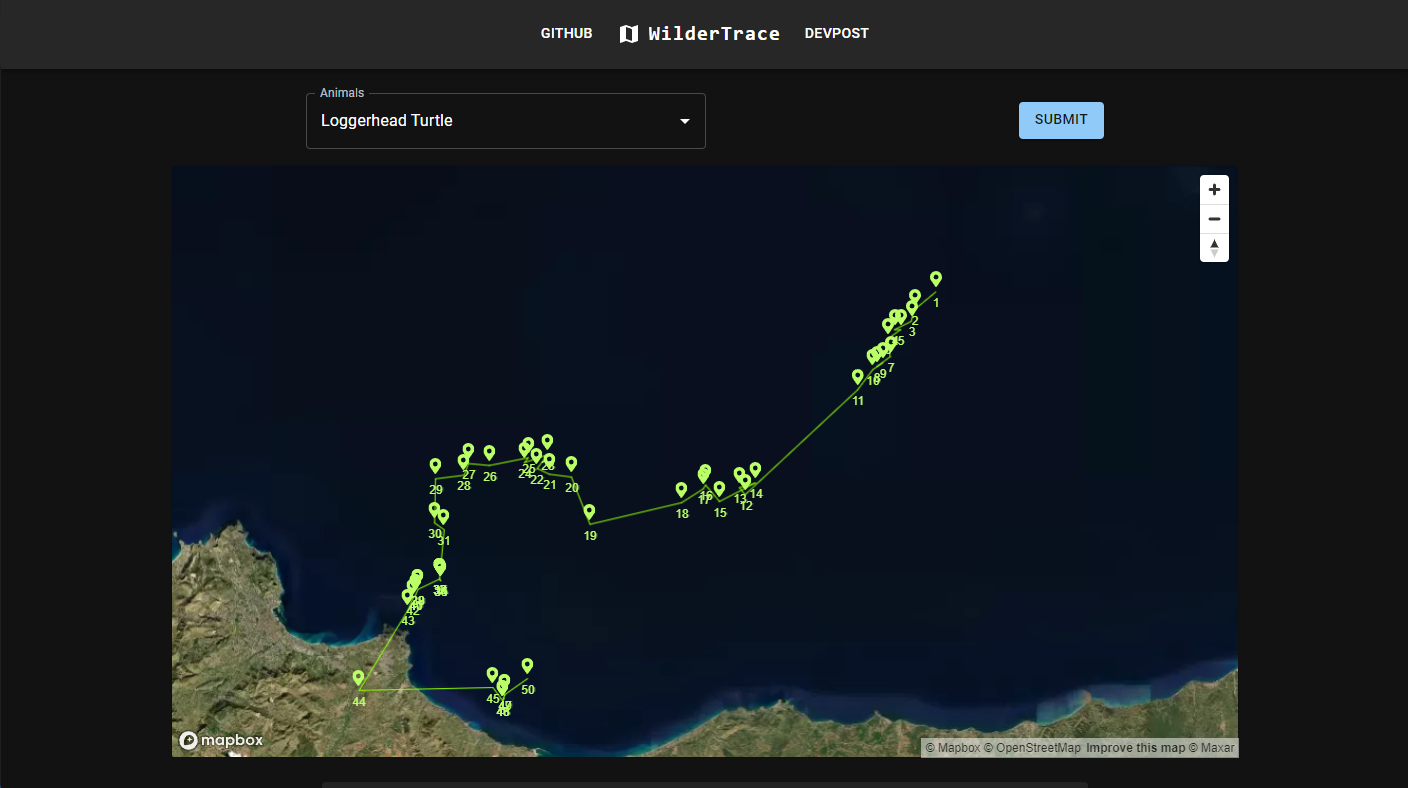This screenshot has height=788, width=1408.
Task: Zoom out of the map
Action: [1214, 219]
